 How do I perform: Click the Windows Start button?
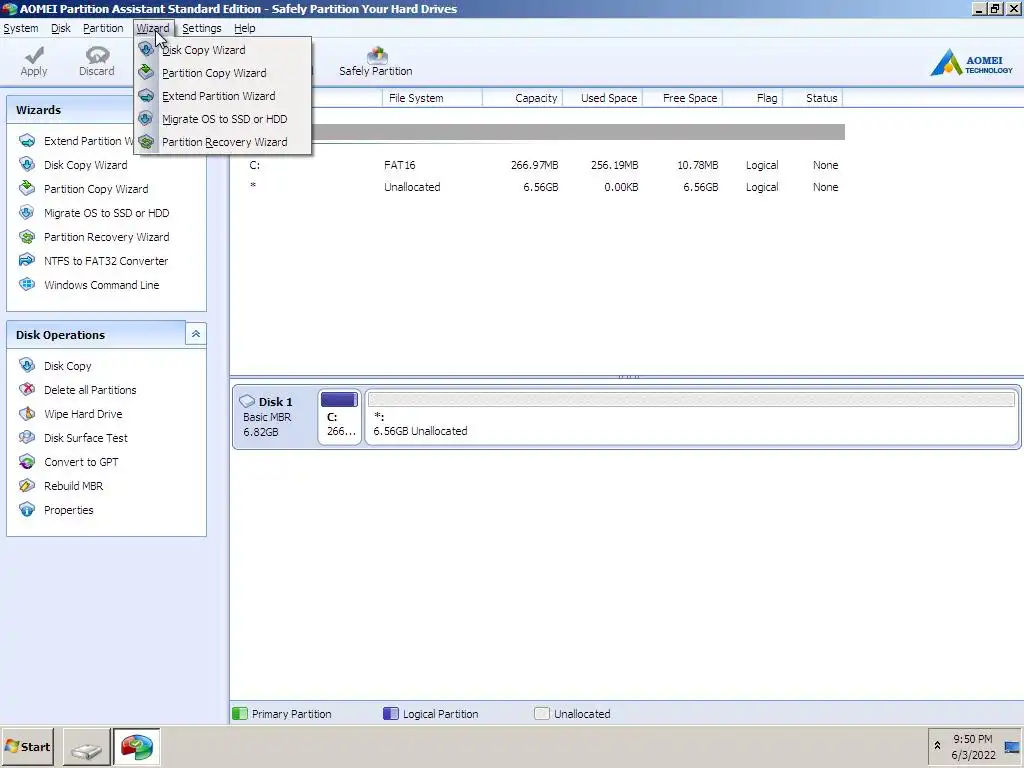point(28,746)
